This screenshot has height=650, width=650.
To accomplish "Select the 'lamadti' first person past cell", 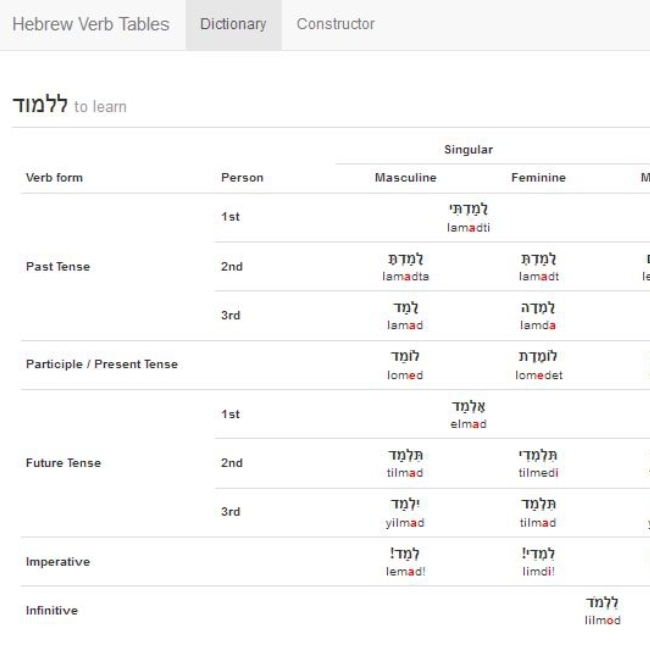I will [468, 217].
